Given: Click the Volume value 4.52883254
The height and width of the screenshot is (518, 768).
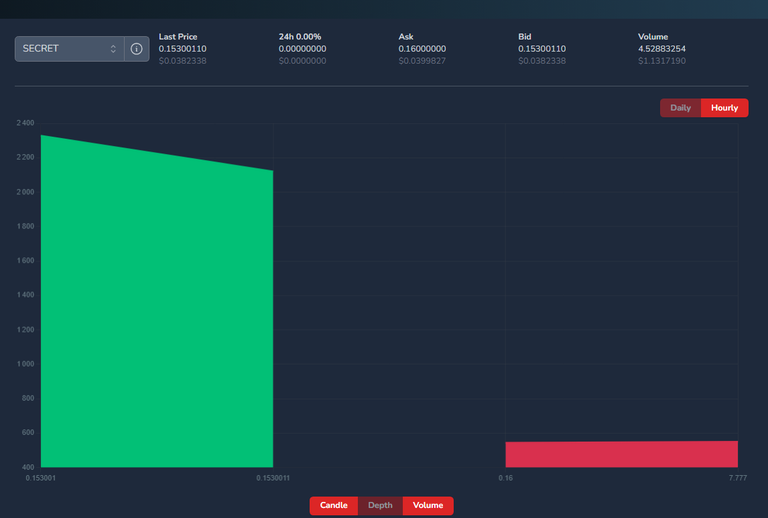Looking at the screenshot, I should (x=662, y=49).
